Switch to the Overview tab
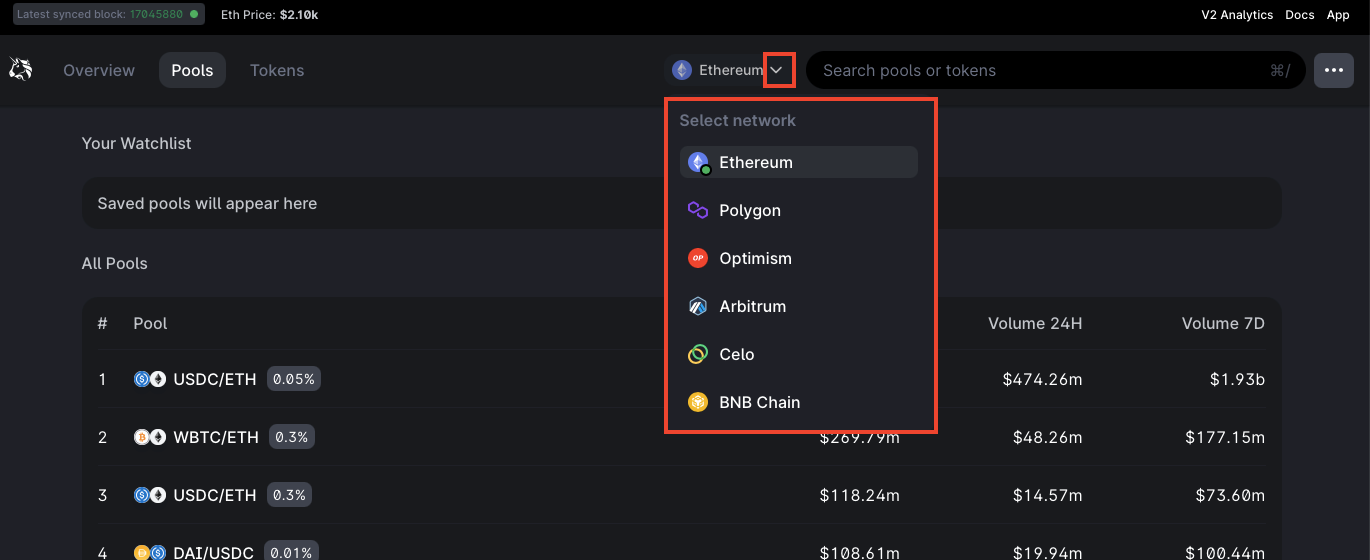The height and width of the screenshot is (560, 1370). [99, 70]
